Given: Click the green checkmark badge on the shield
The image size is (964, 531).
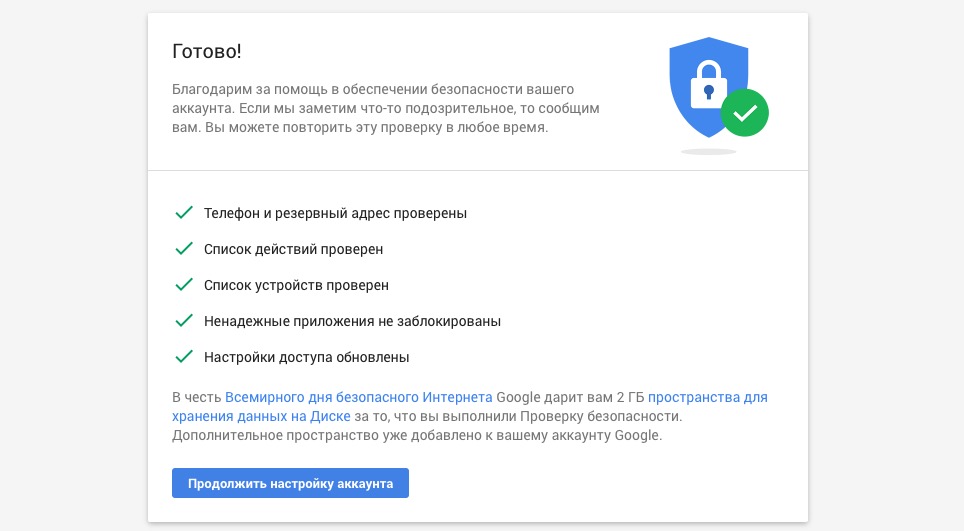Looking at the screenshot, I should [744, 114].
